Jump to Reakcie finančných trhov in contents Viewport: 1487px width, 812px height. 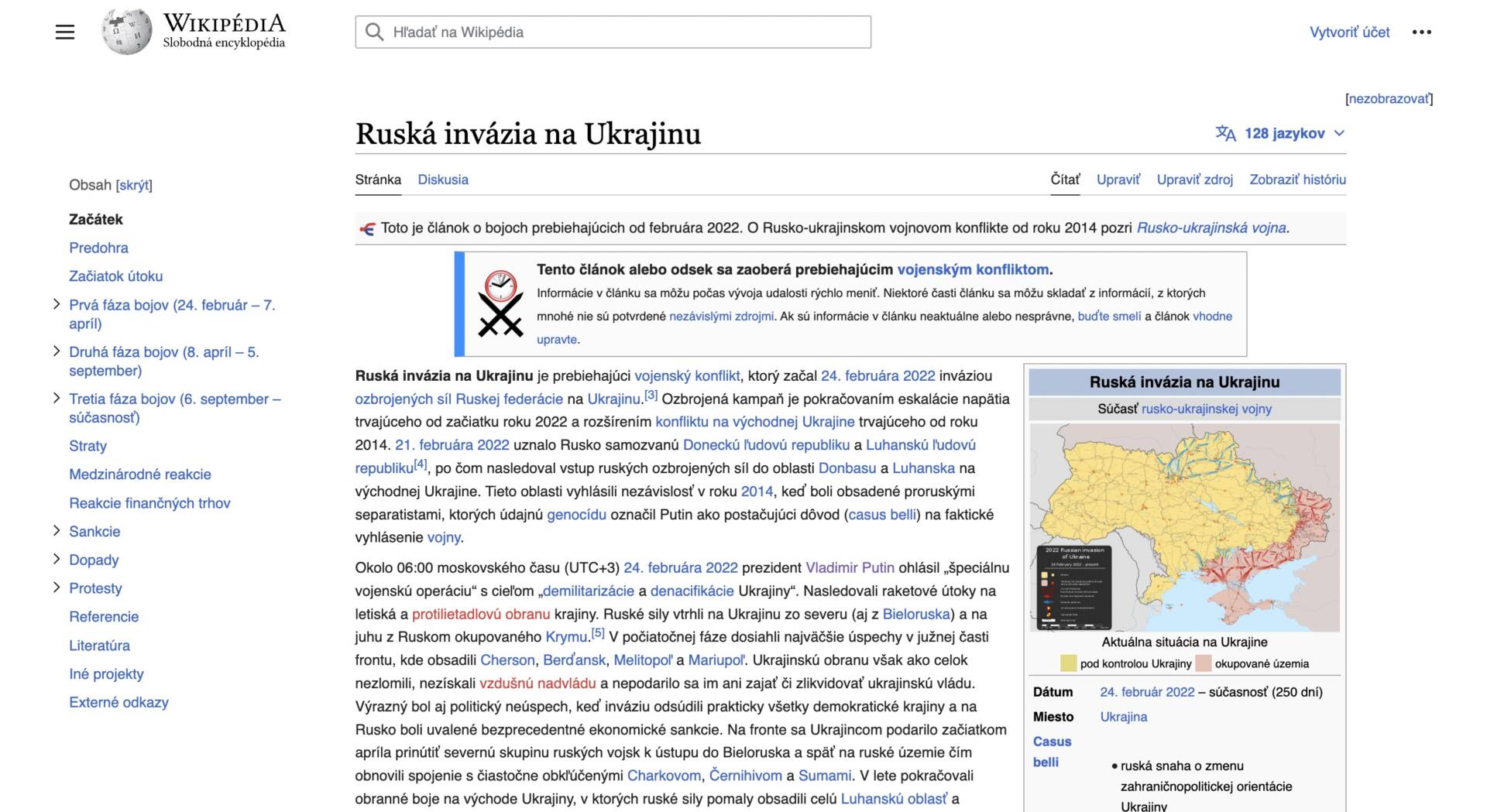point(149,503)
